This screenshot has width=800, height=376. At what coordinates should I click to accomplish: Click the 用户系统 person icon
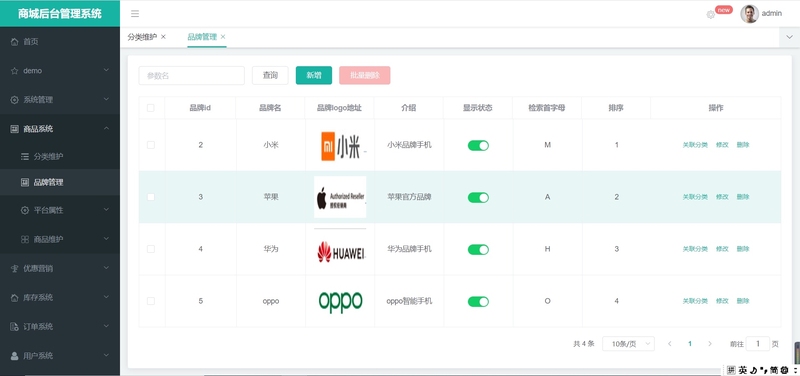pos(15,356)
